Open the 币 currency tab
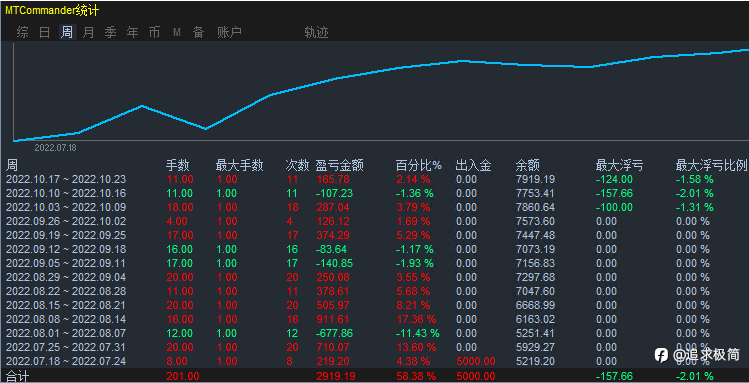This screenshot has width=749, height=383. coord(154,32)
